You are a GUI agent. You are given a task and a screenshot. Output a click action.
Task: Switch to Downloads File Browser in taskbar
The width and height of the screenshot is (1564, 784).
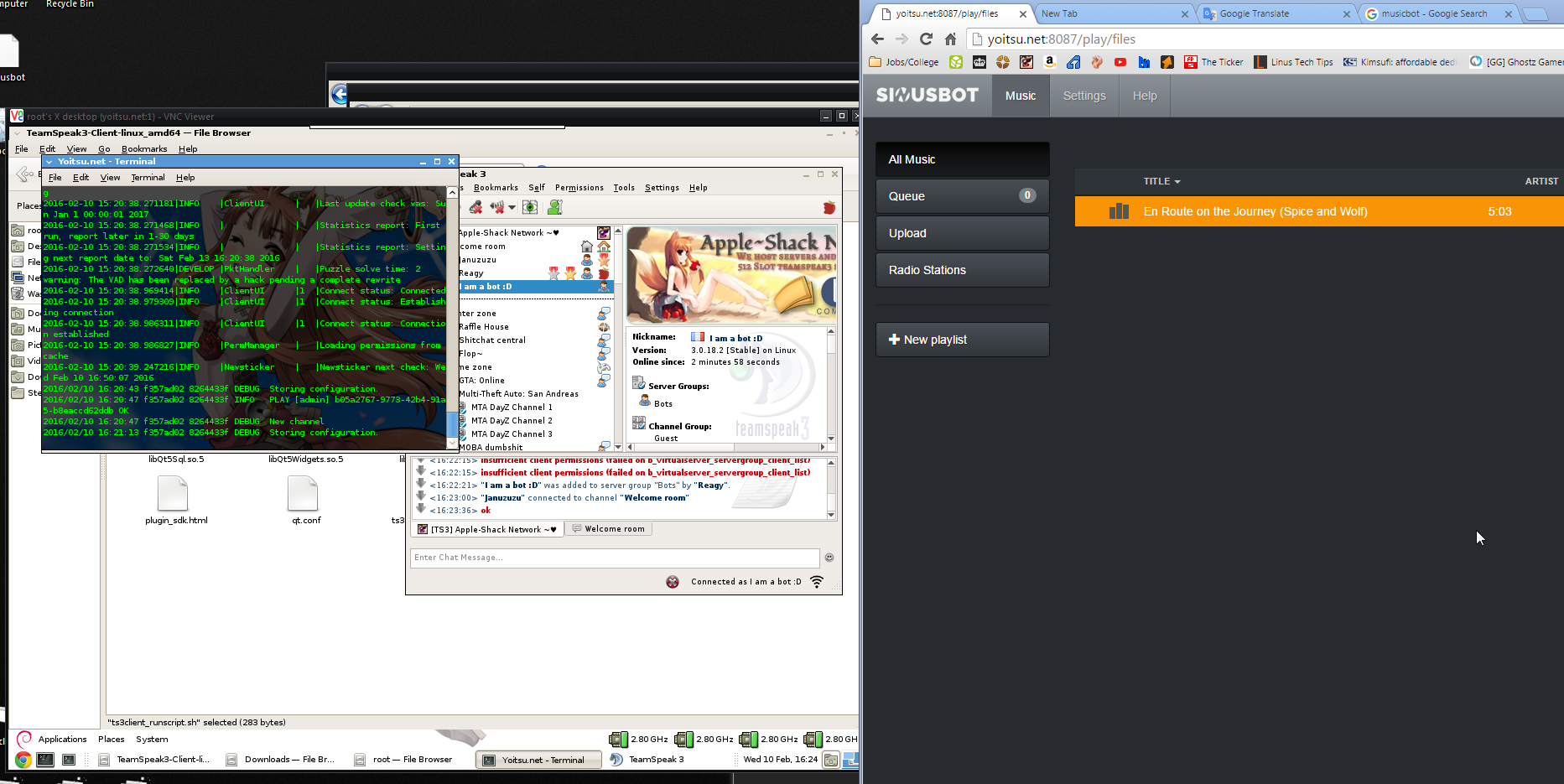pyautogui.click(x=280, y=760)
